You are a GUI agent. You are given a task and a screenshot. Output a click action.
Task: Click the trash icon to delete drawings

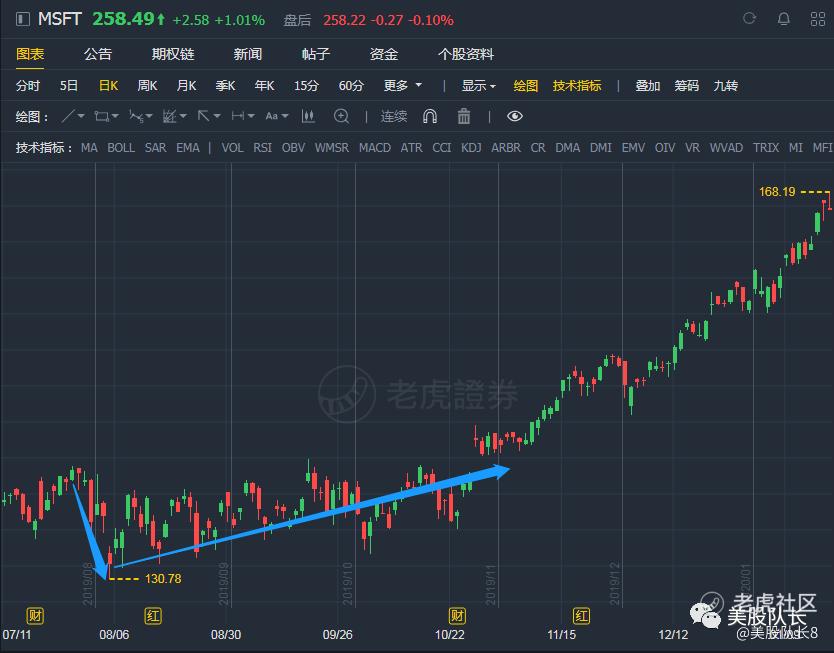464,116
